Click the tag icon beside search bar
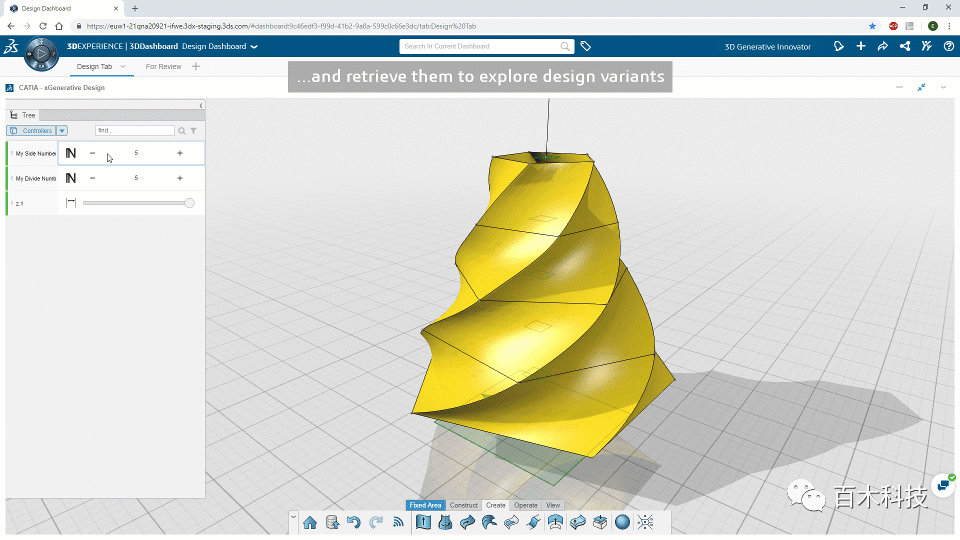 pyautogui.click(x=586, y=46)
